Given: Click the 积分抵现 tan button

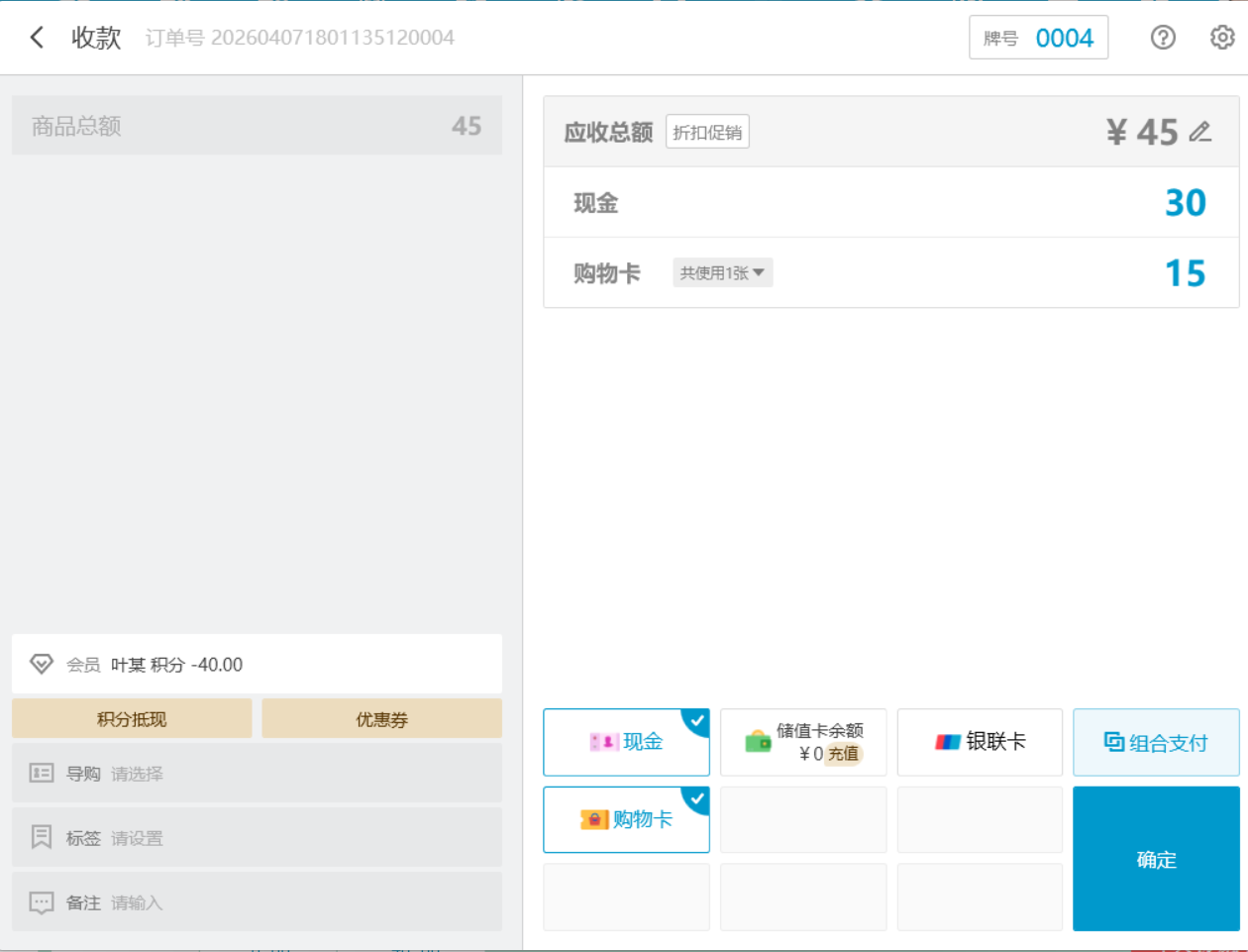Looking at the screenshot, I should (132, 719).
